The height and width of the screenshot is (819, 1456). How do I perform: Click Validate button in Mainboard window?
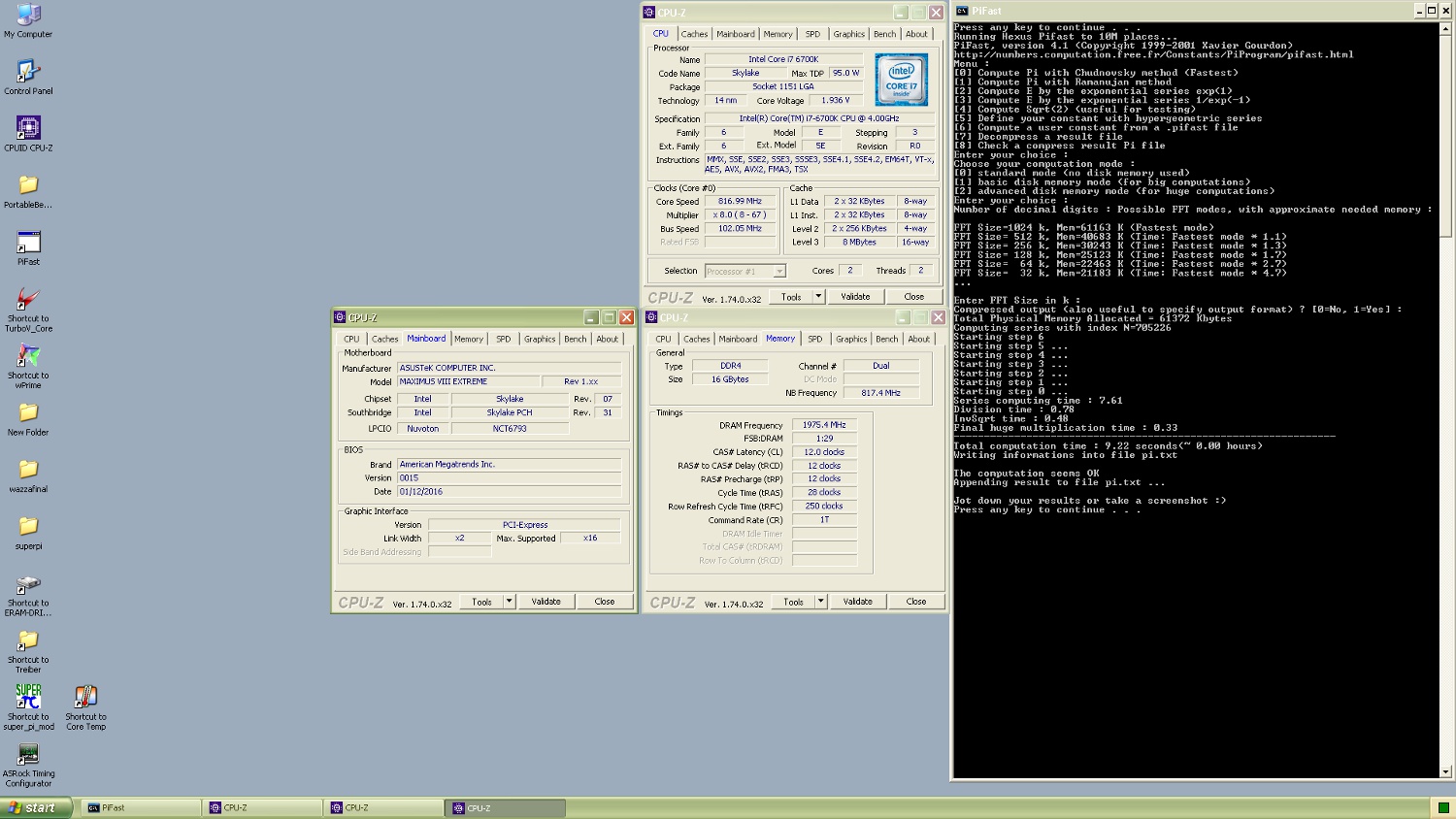[x=546, y=602]
